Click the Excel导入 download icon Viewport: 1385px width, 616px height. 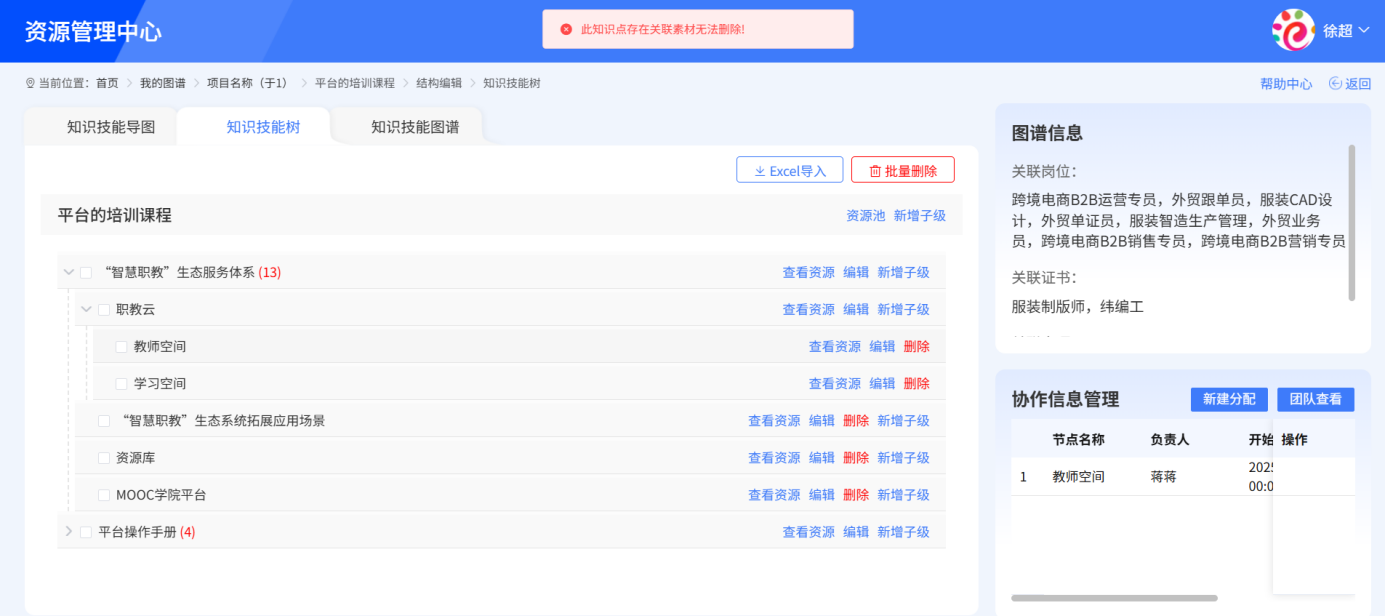pyautogui.click(x=760, y=170)
